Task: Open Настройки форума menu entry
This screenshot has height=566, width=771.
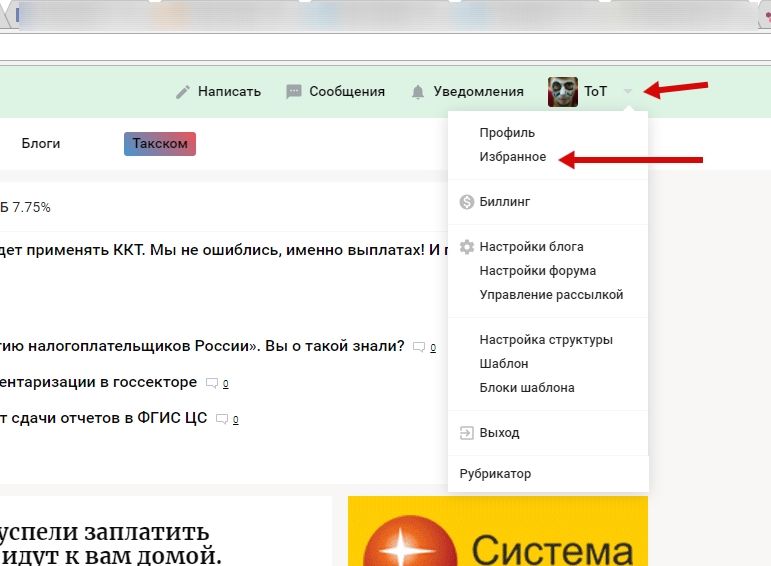Action: coord(537,270)
